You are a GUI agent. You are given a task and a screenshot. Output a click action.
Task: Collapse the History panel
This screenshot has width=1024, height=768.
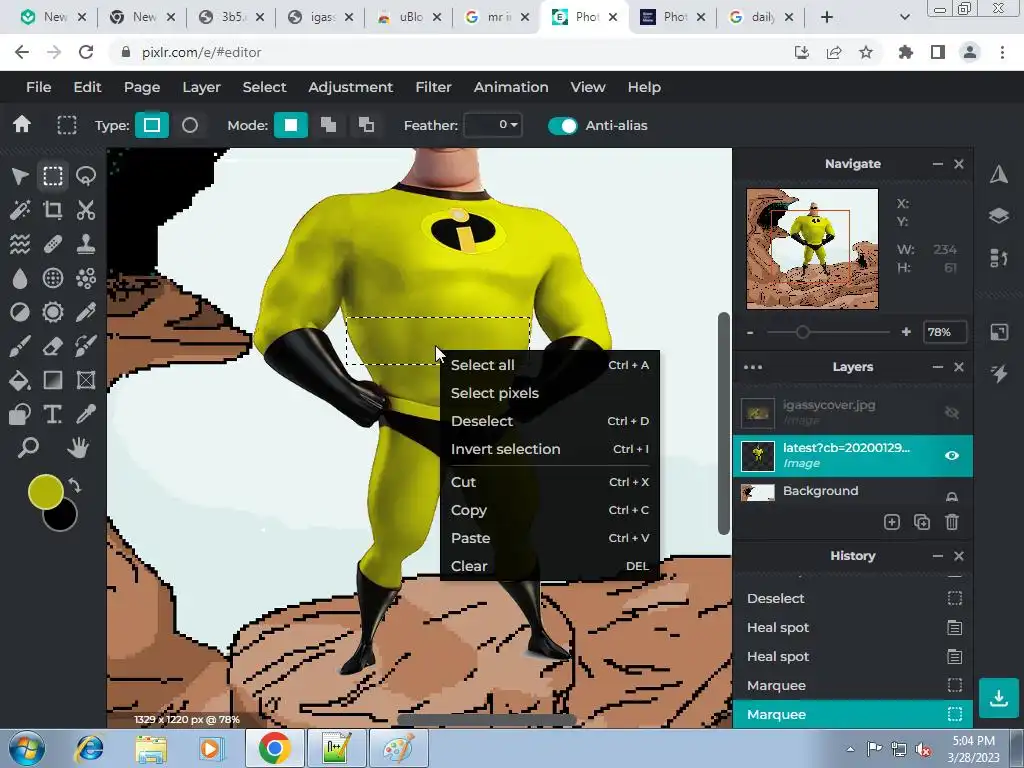938,556
